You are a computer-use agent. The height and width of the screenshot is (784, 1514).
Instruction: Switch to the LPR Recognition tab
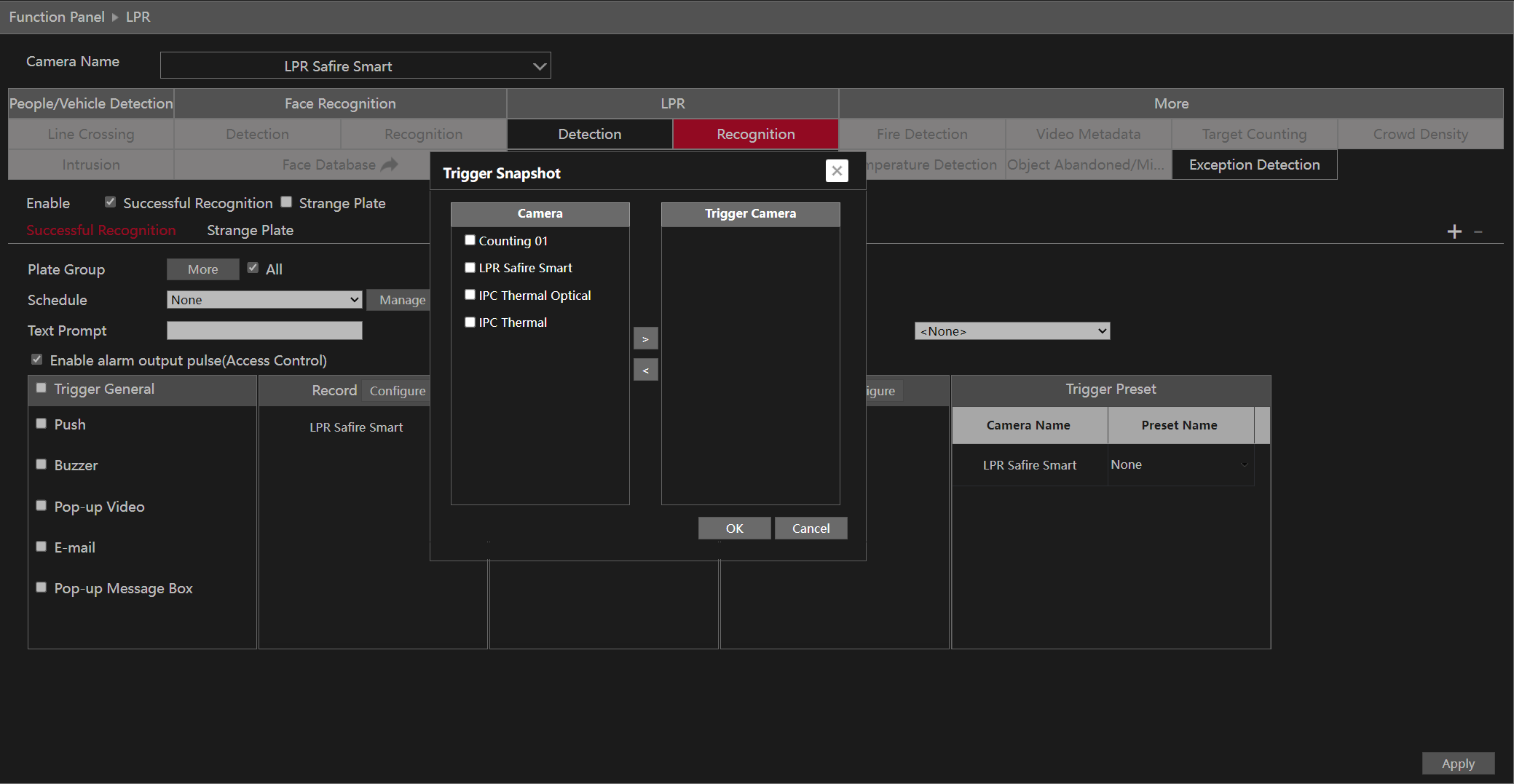755,135
